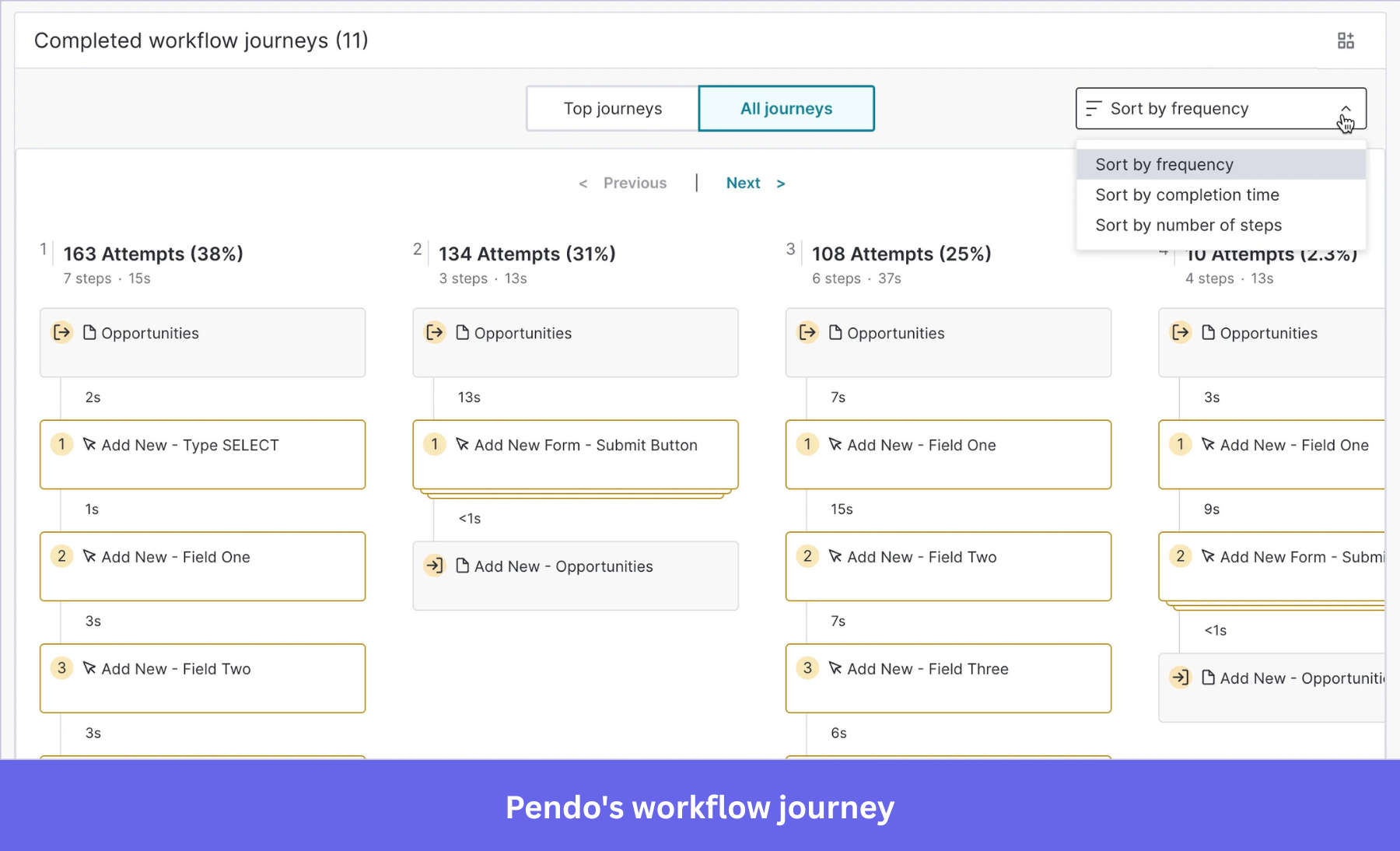1400x851 pixels.
Task: Click step badge 3 on Add New - Field Three
Action: (807, 668)
